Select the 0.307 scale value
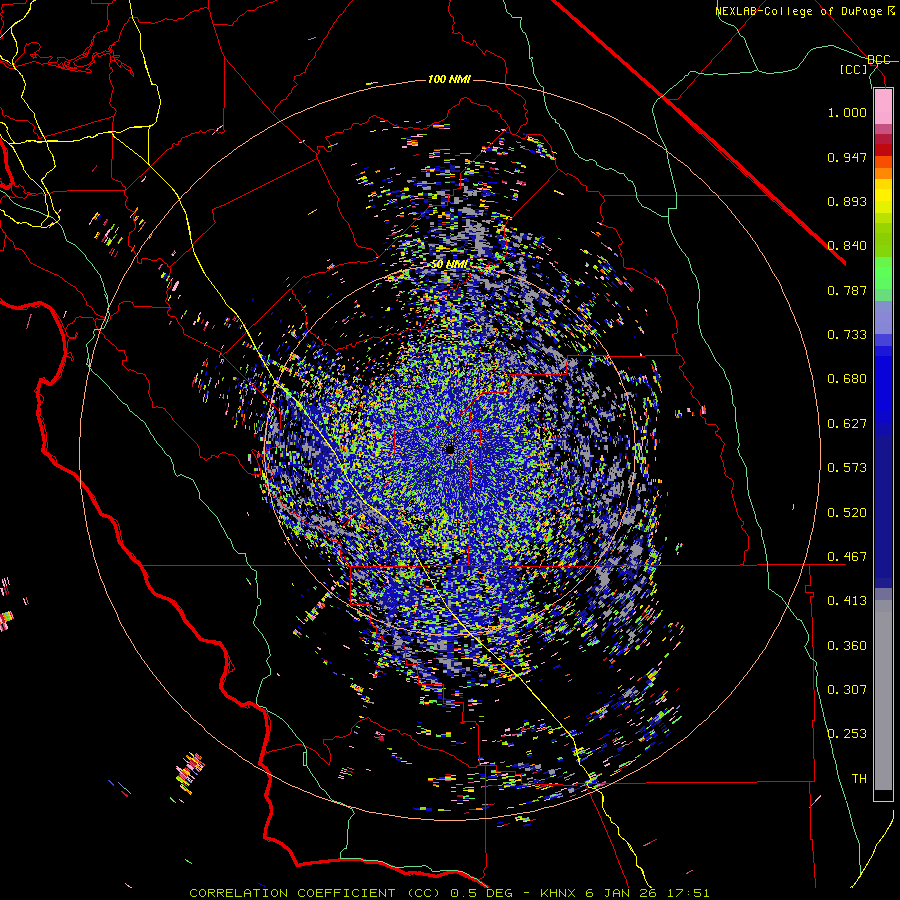Image resolution: width=900 pixels, height=900 pixels. pyautogui.click(x=847, y=690)
